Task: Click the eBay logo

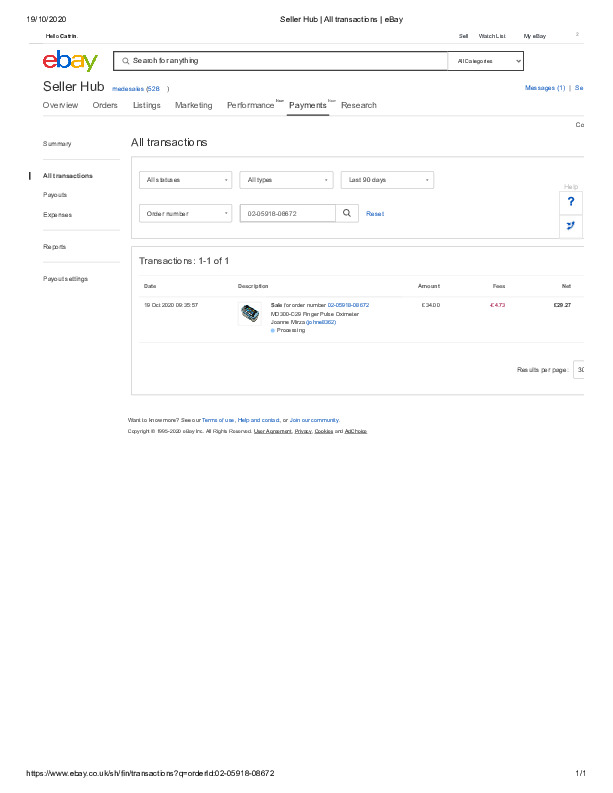Action: coord(70,61)
